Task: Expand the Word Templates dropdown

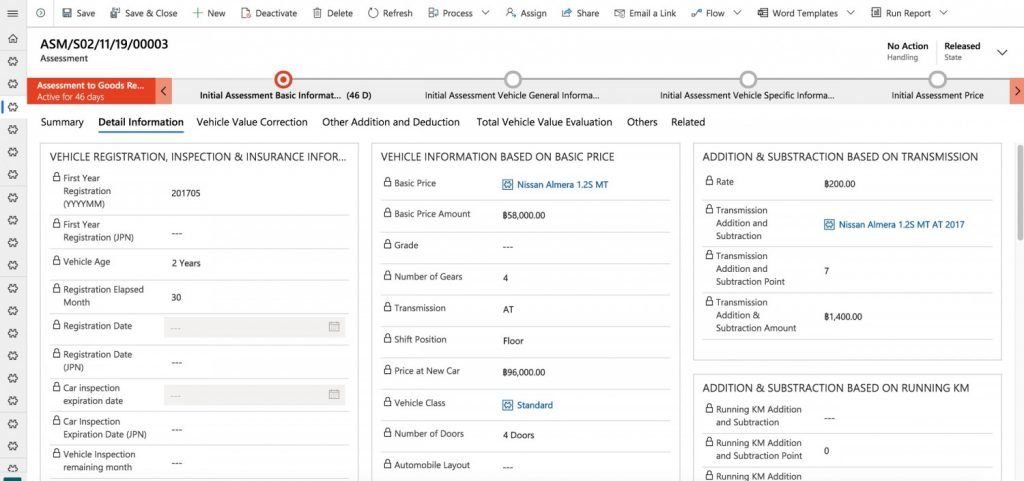Action: point(850,13)
